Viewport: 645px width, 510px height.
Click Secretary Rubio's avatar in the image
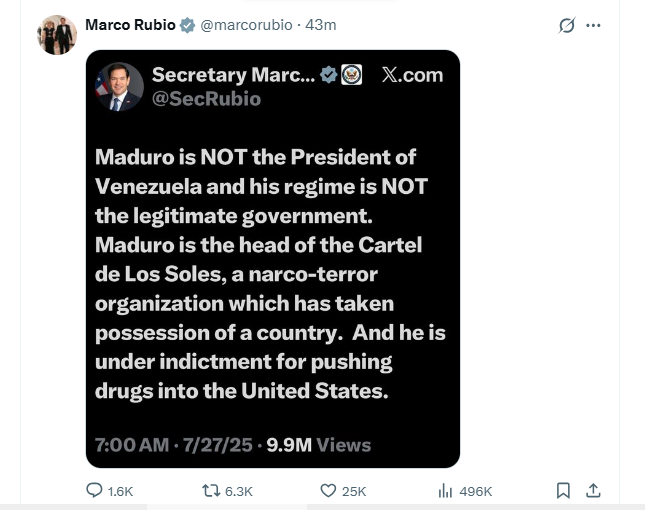coord(118,87)
